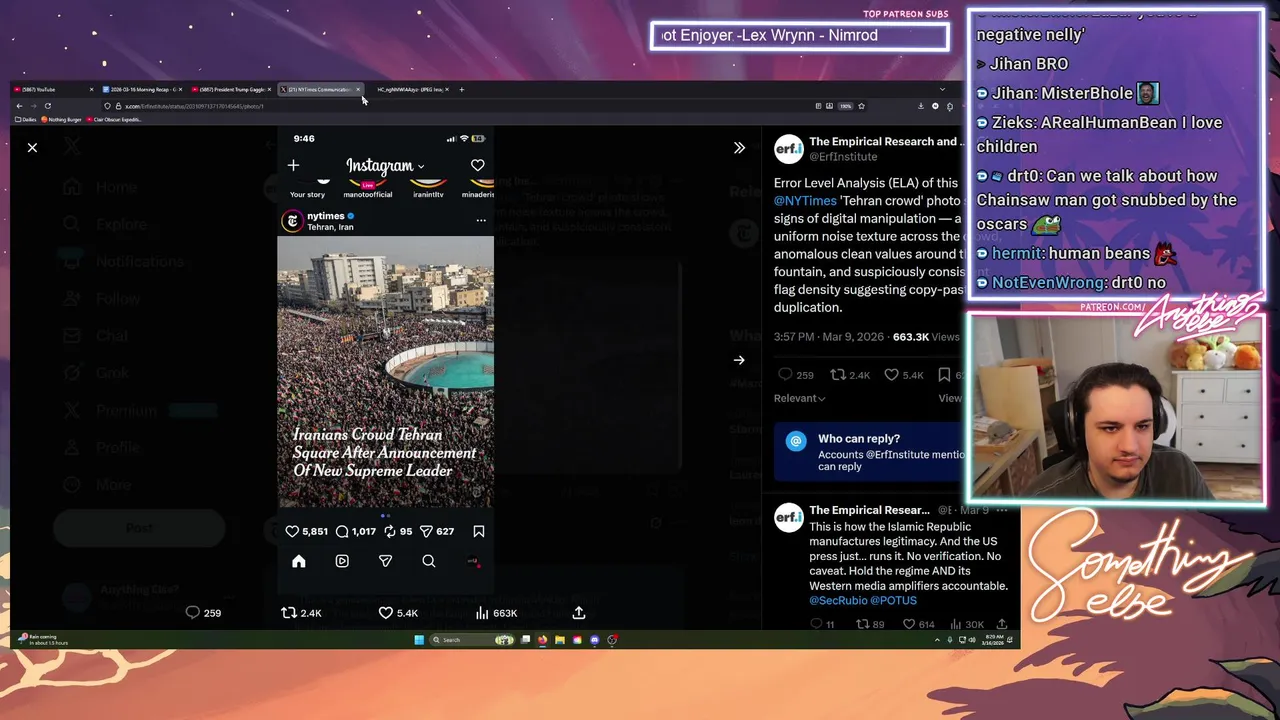This screenshot has height=720, width=1280.
Task: Click the weather widget Rain coming
Action: (43, 640)
